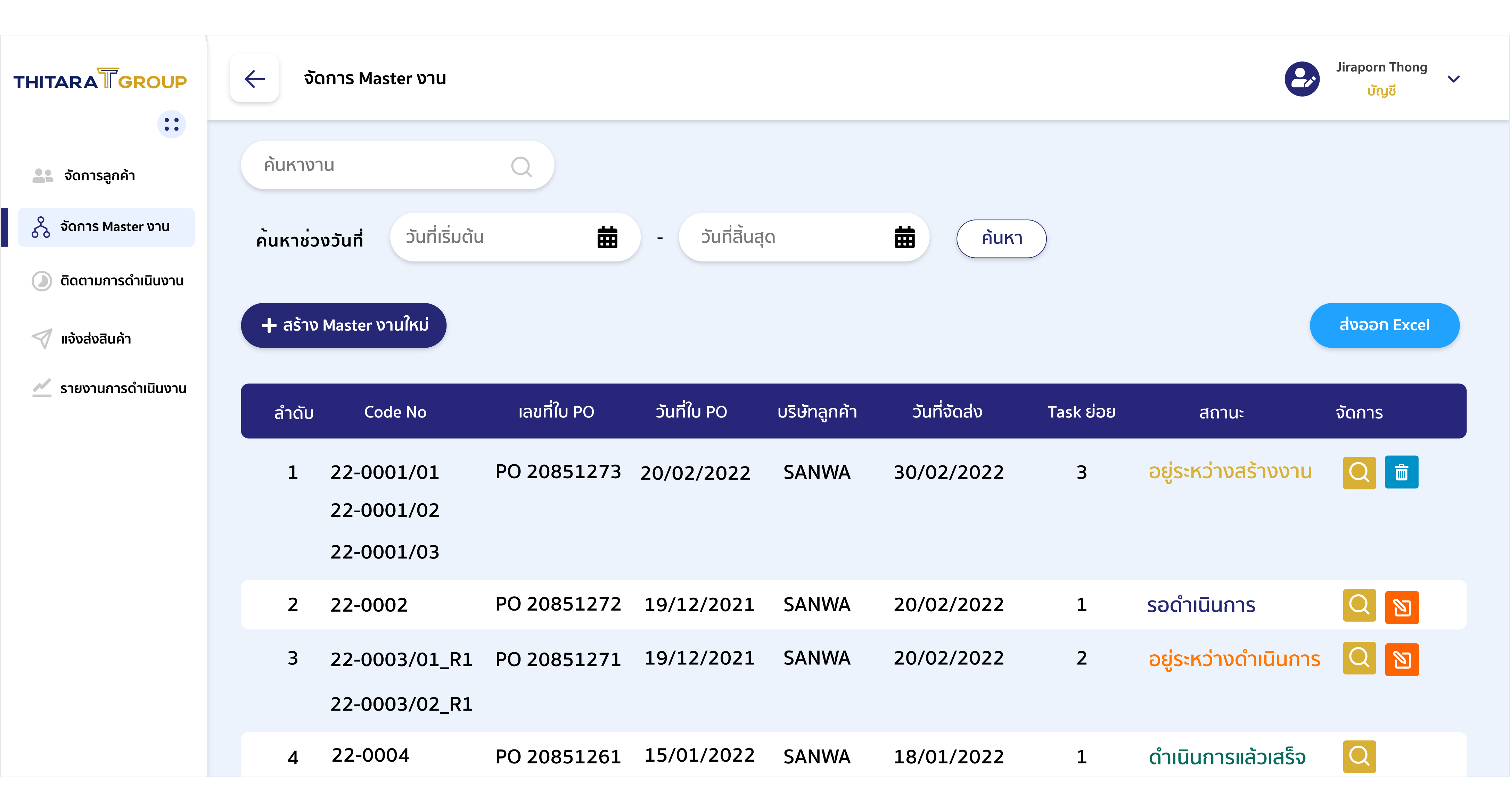The width and height of the screenshot is (1510, 812).
Task: Focus the ค้นหางาน search field
Action: (x=397, y=165)
